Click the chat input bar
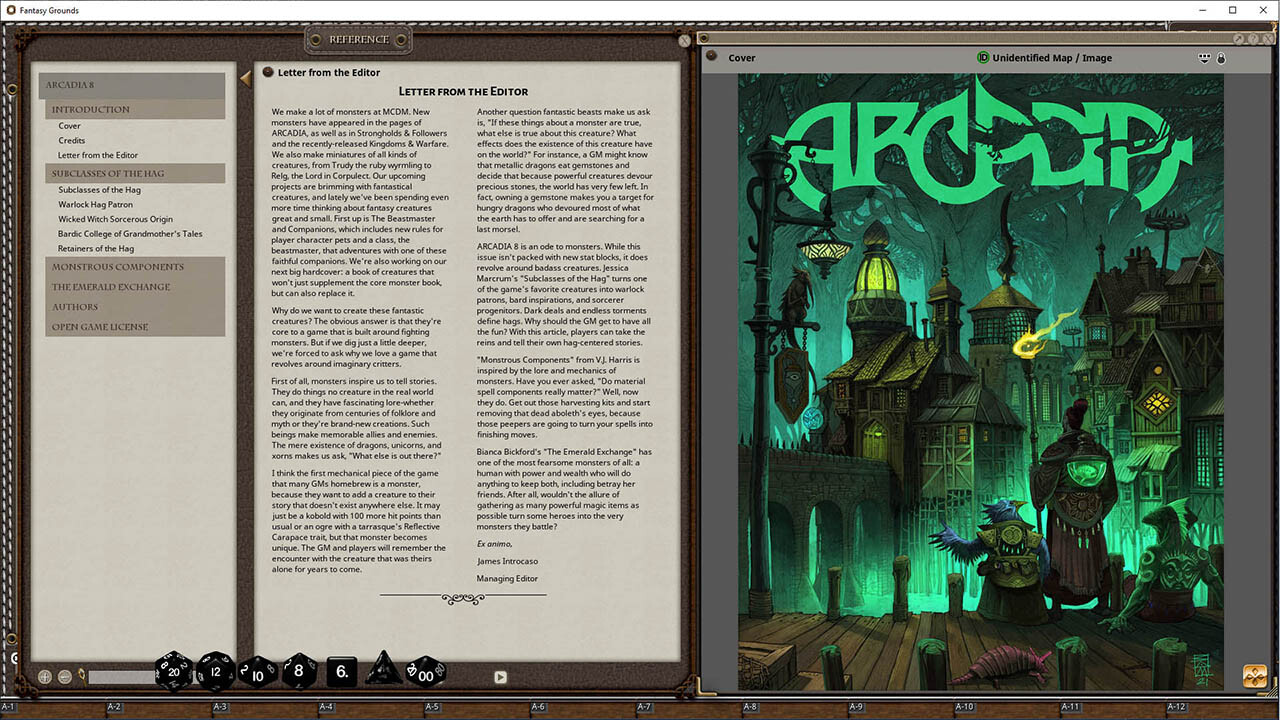Screen dimensions: 1280x720 coord(120,677)
